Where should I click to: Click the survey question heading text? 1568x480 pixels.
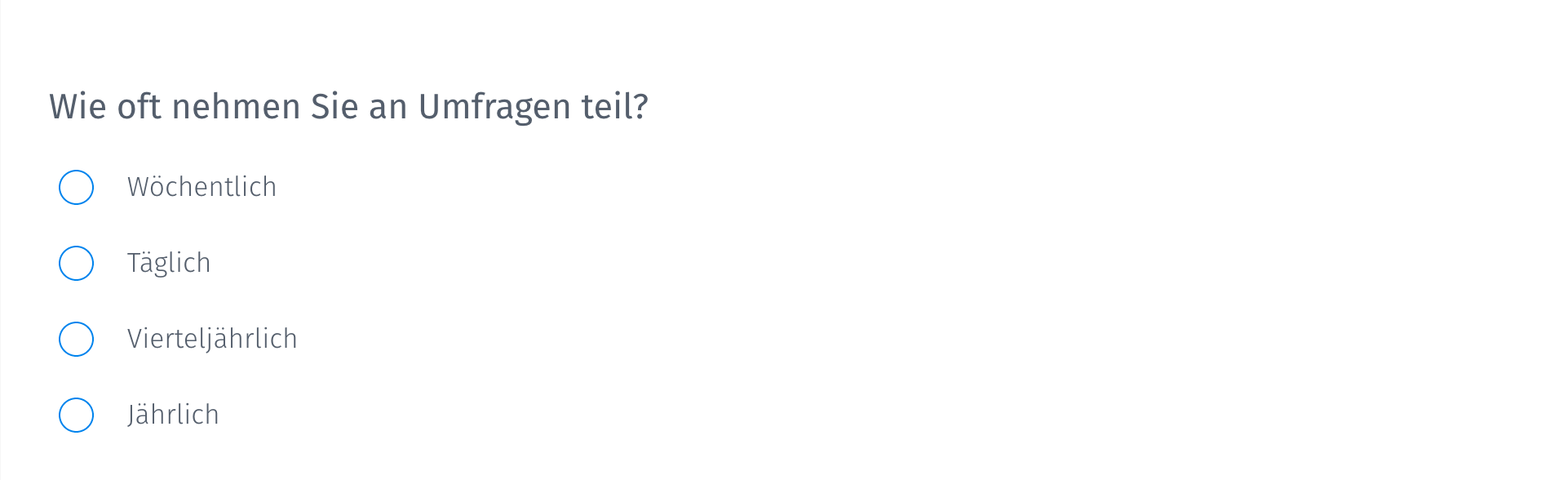[348, 105]
